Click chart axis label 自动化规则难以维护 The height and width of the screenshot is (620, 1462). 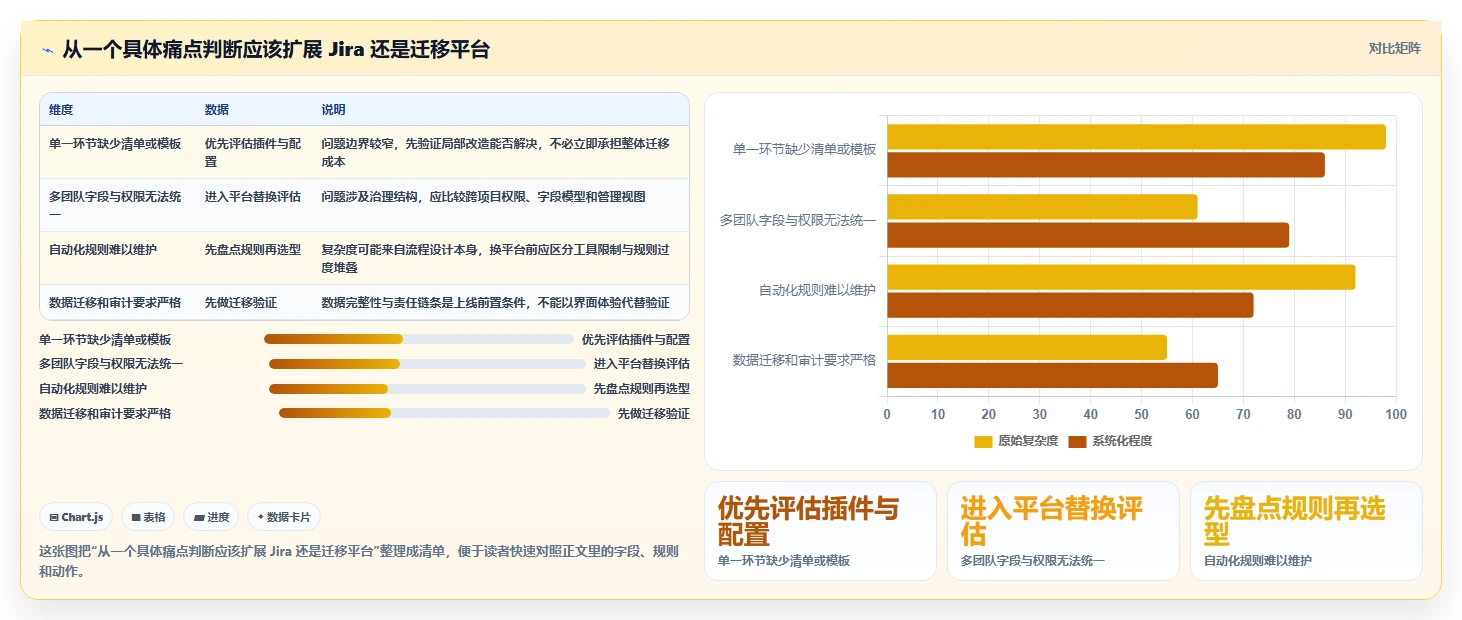coord(817,290)
